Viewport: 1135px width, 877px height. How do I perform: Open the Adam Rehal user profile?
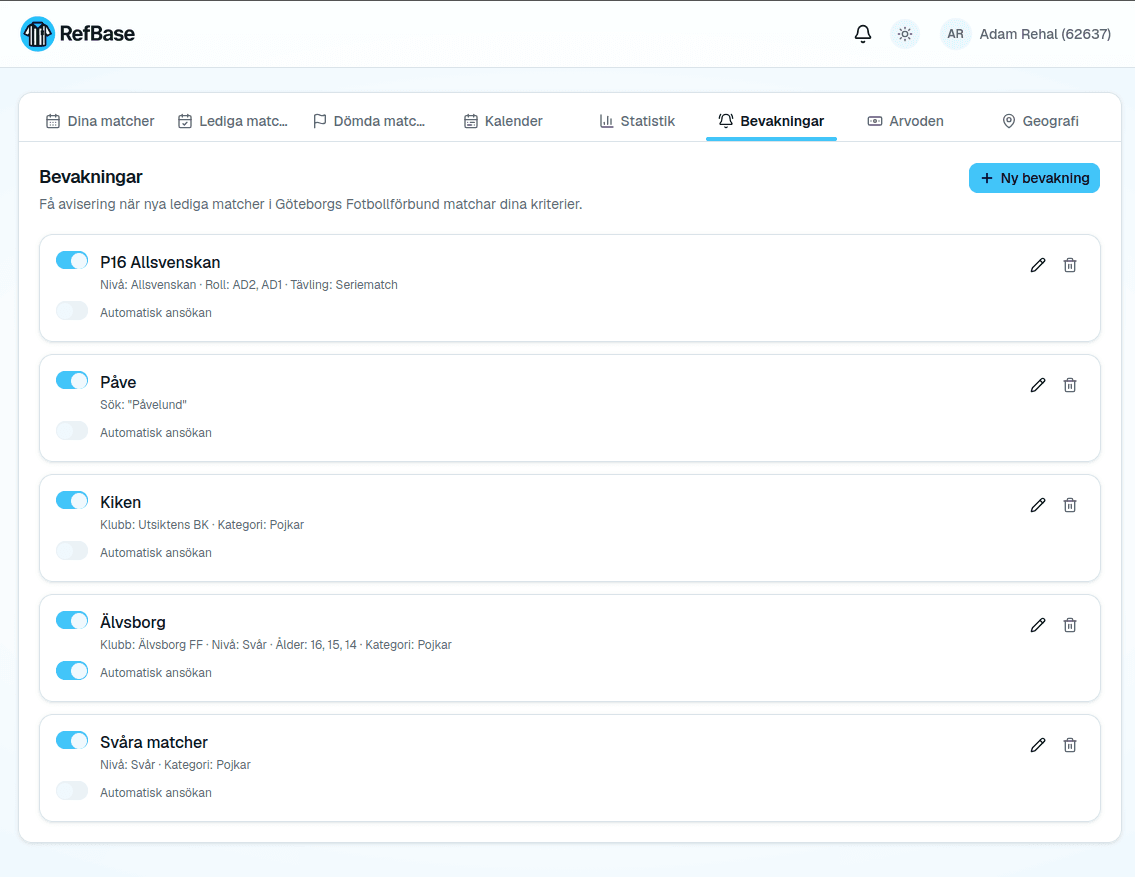tap(1026, 34)
